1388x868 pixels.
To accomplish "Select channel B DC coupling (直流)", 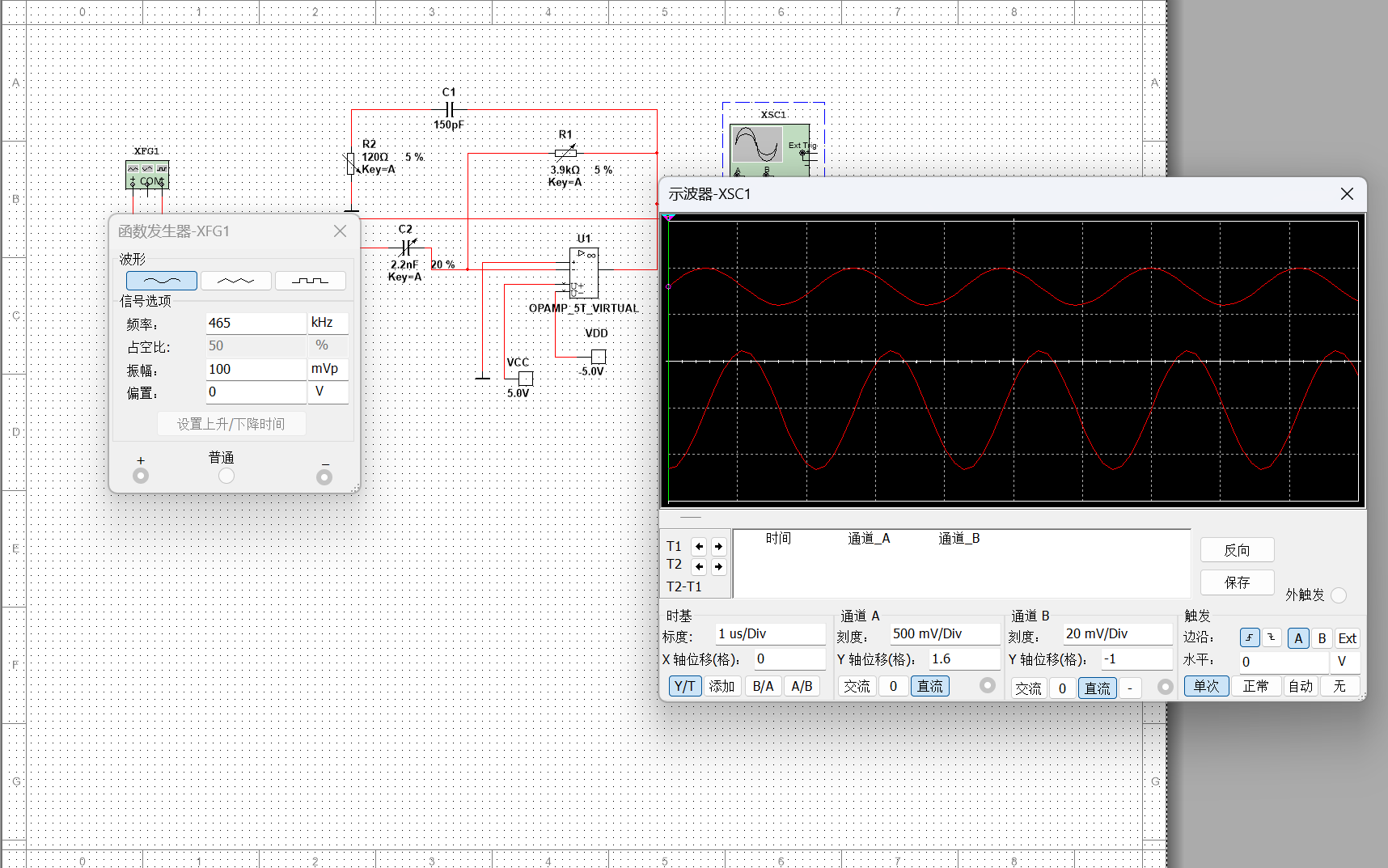I will (1098, 688).
